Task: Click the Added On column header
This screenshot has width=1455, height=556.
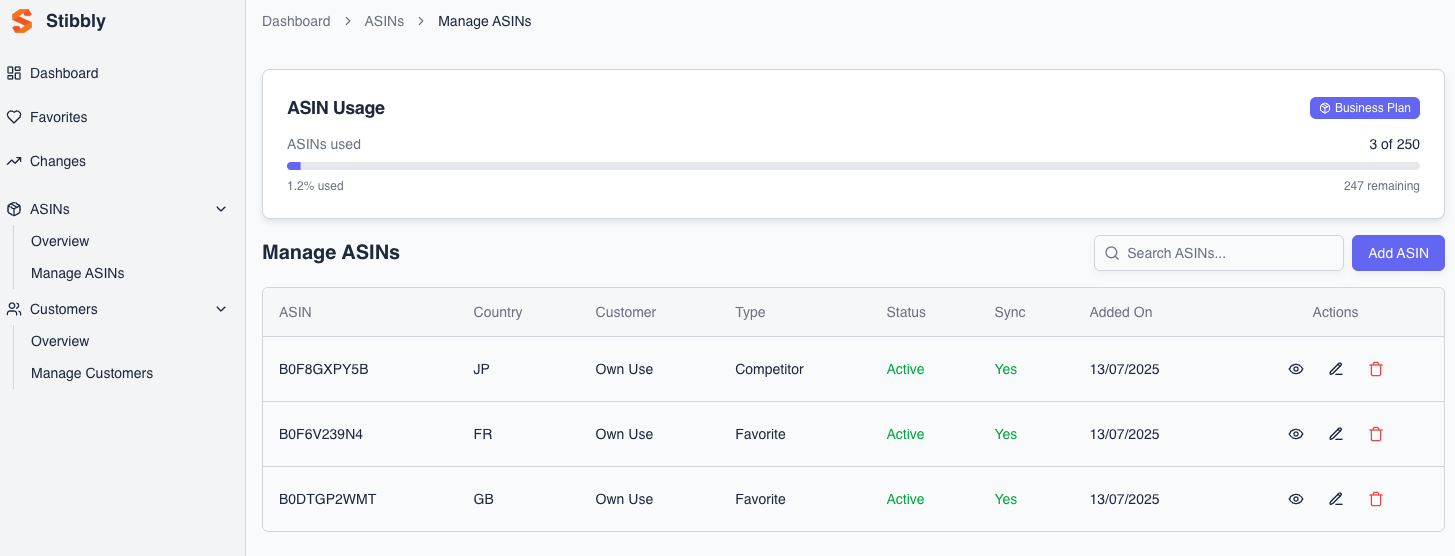Action: pyautogui.click(x=1121, y=312)
